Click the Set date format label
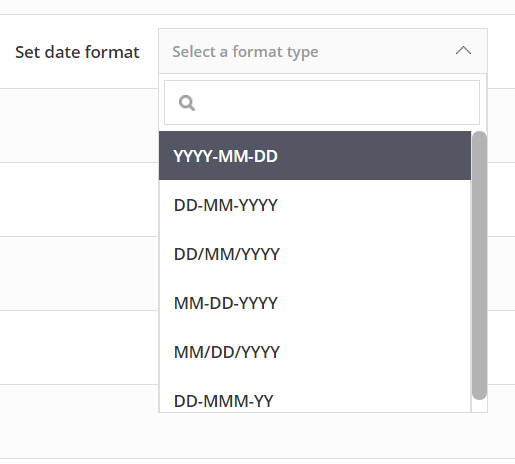The image size is (515, 464). (x=77, y=52)
